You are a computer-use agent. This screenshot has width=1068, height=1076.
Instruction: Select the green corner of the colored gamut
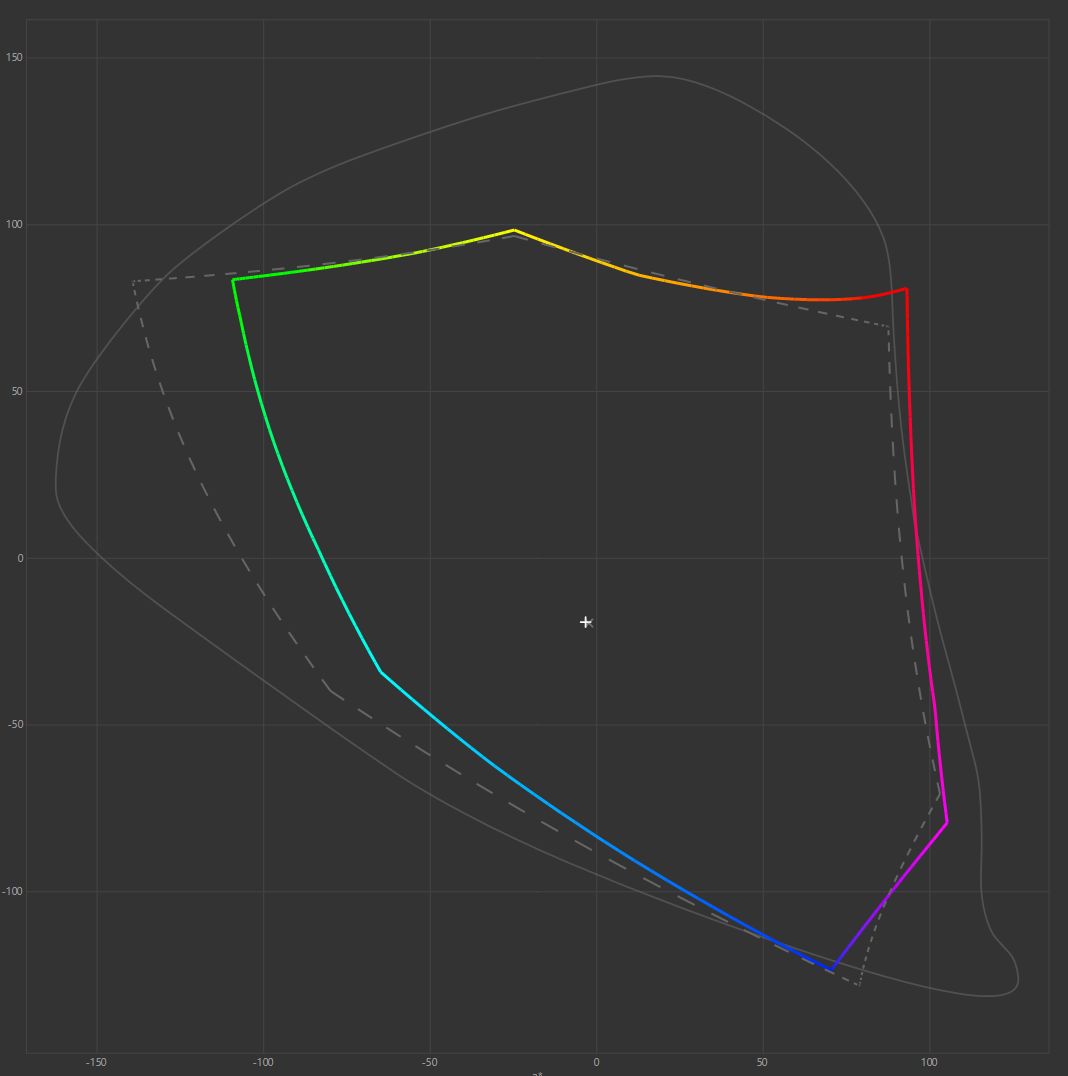pos(233,280)
